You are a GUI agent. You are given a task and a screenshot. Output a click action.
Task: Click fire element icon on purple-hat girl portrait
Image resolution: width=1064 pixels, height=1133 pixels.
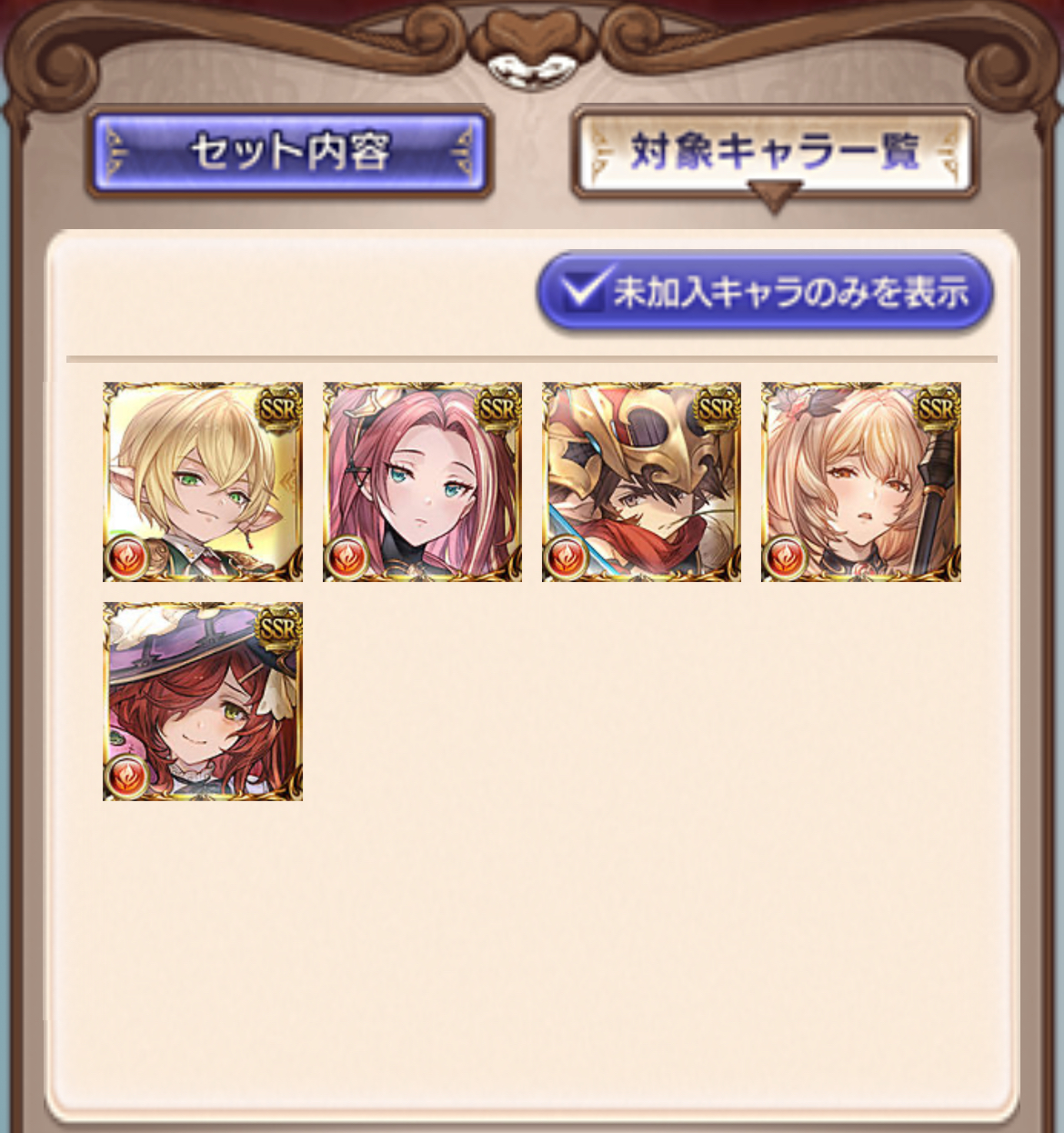pos(127,777)
